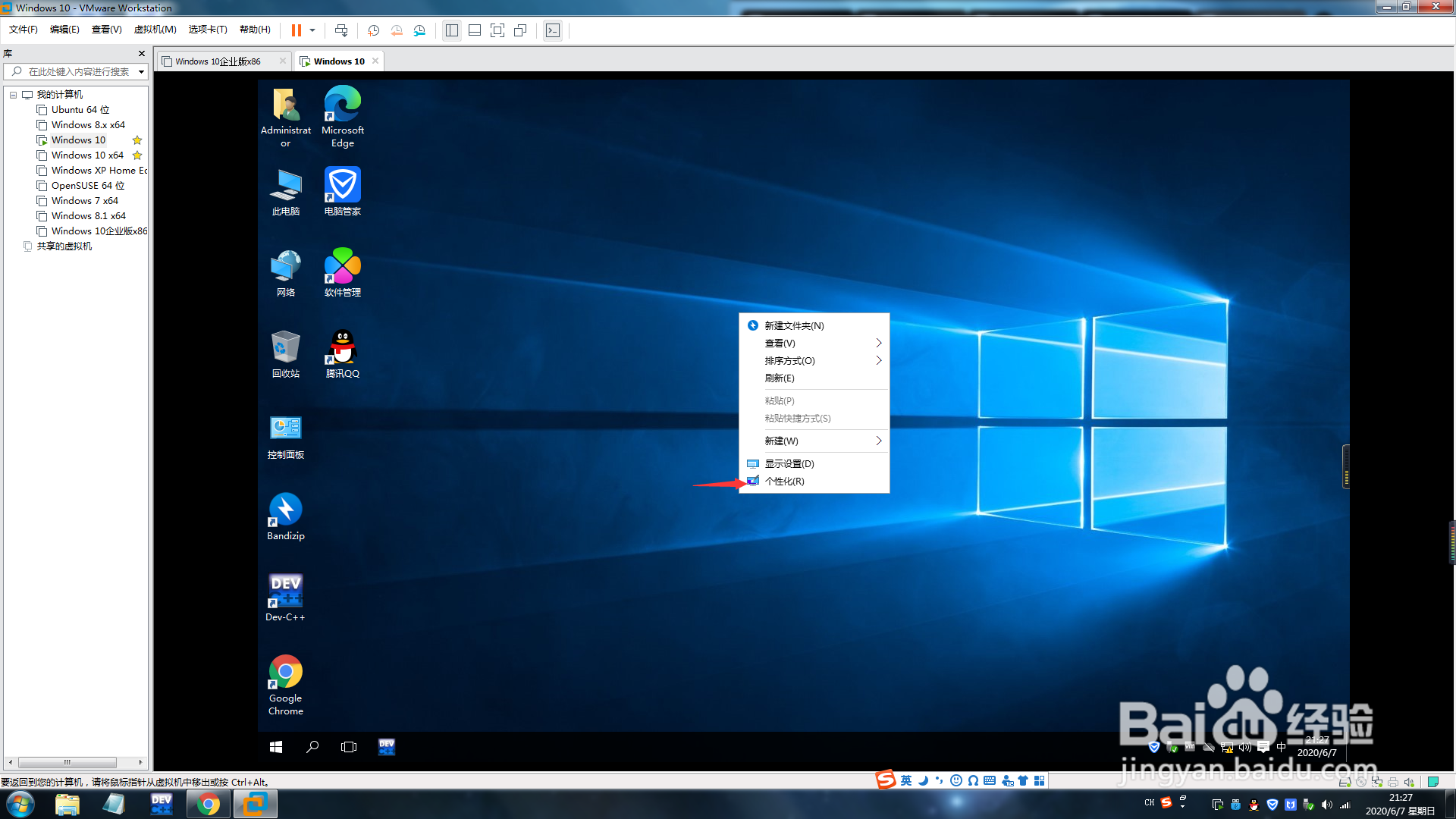Click the Dev-C++ icon on guest taskbar

click(387, 747)
